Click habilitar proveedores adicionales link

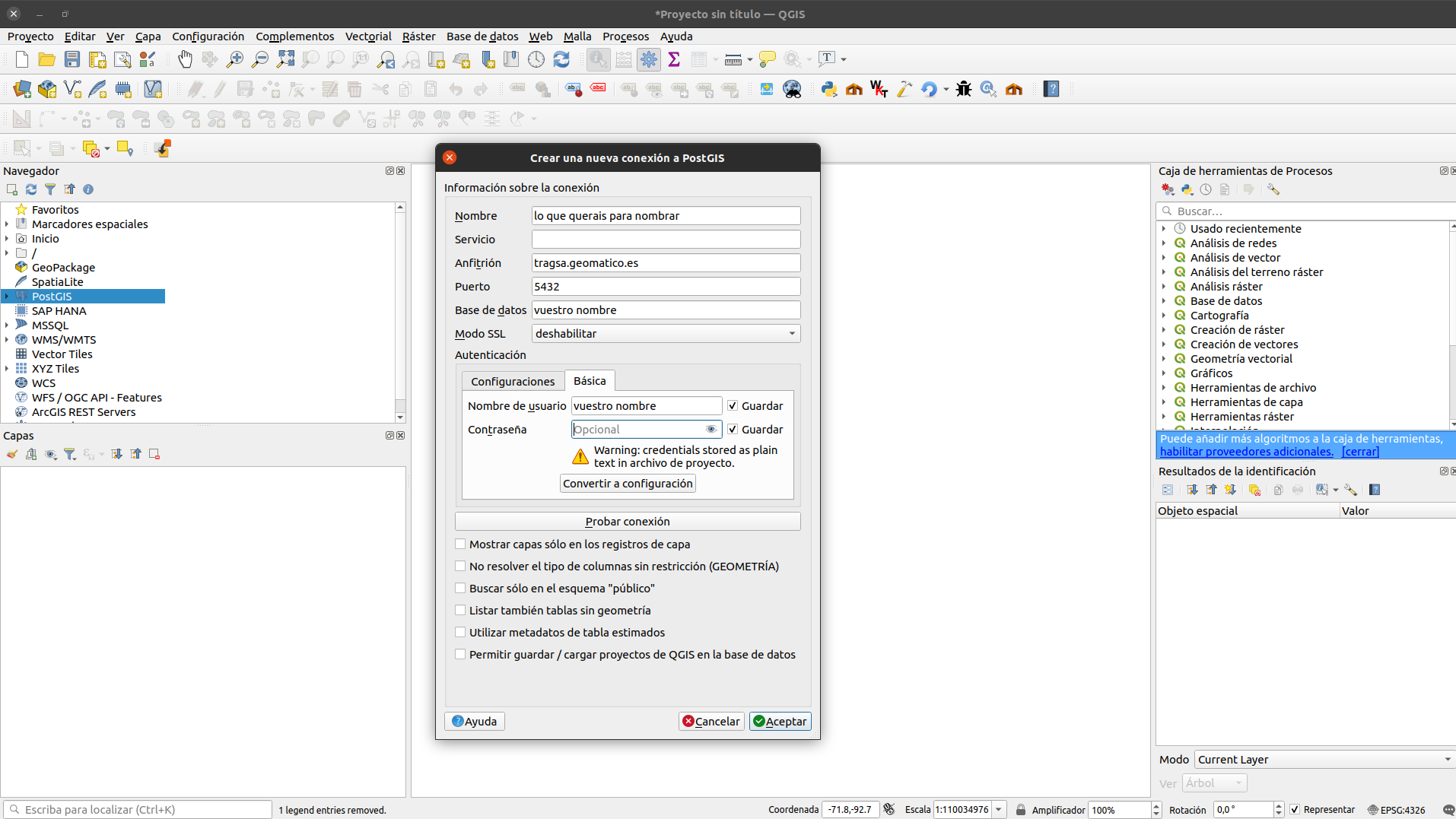[x=1246, y=452]
